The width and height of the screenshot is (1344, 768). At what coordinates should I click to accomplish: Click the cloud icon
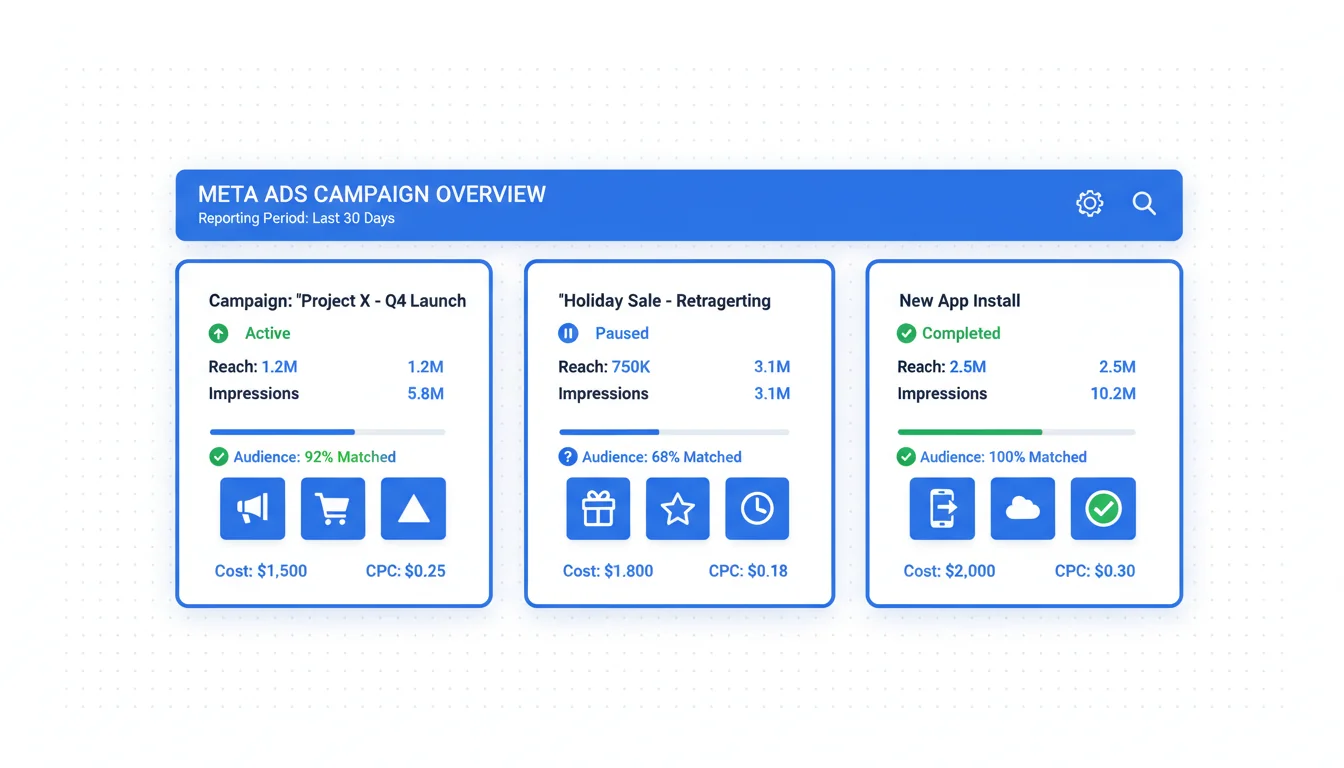(x=1022, y=509)
